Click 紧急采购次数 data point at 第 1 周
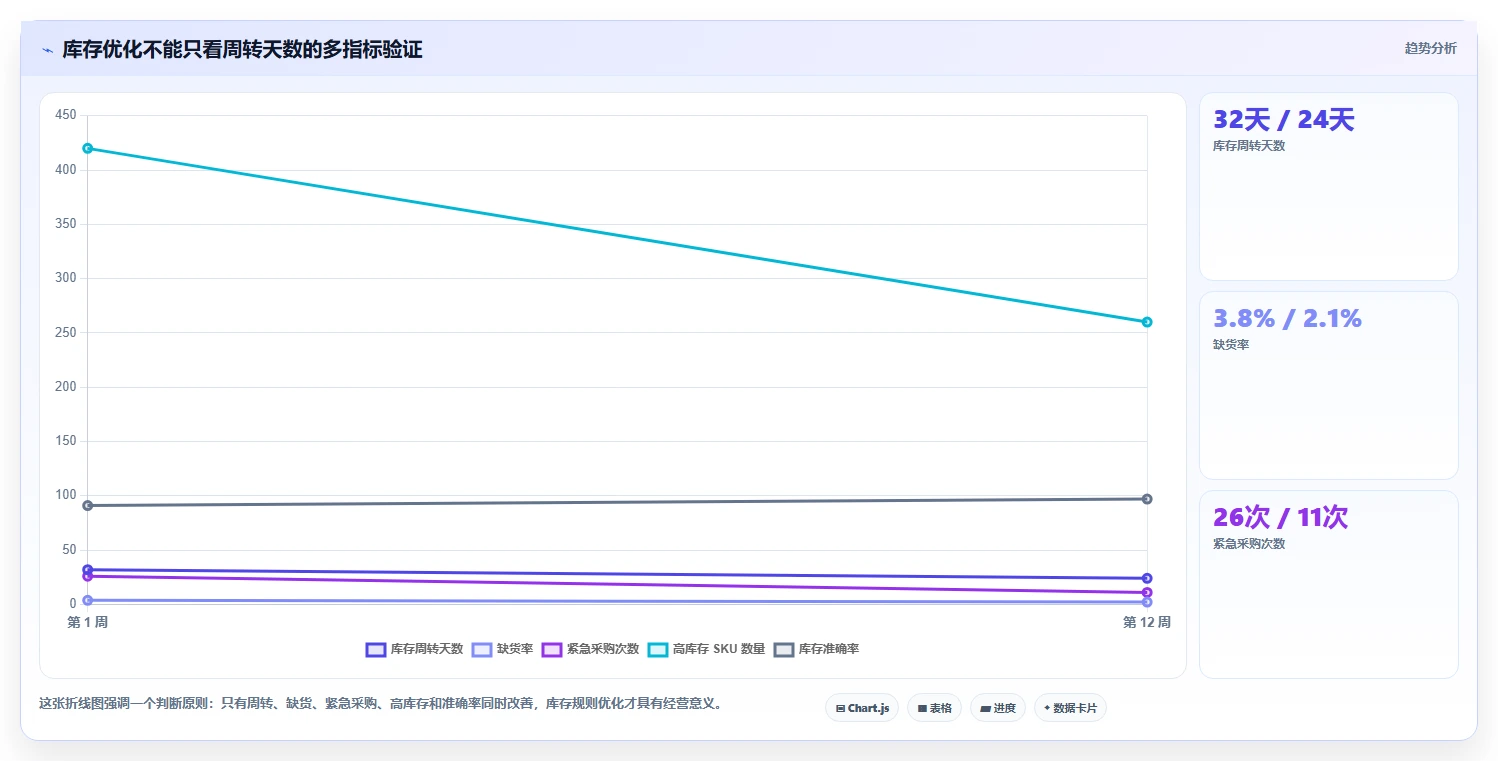The width and height of the screenshot is (1498, 761). [88, 576]
